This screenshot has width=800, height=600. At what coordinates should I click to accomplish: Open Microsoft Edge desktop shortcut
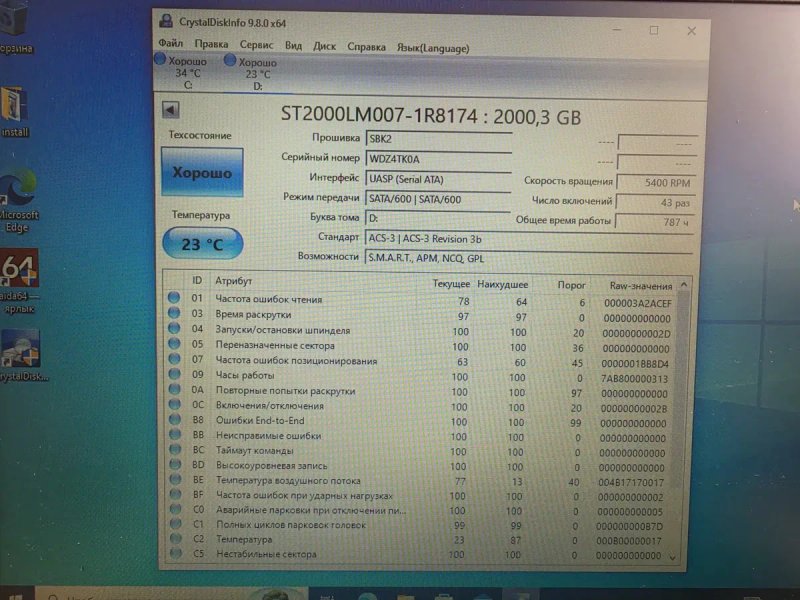19,202
